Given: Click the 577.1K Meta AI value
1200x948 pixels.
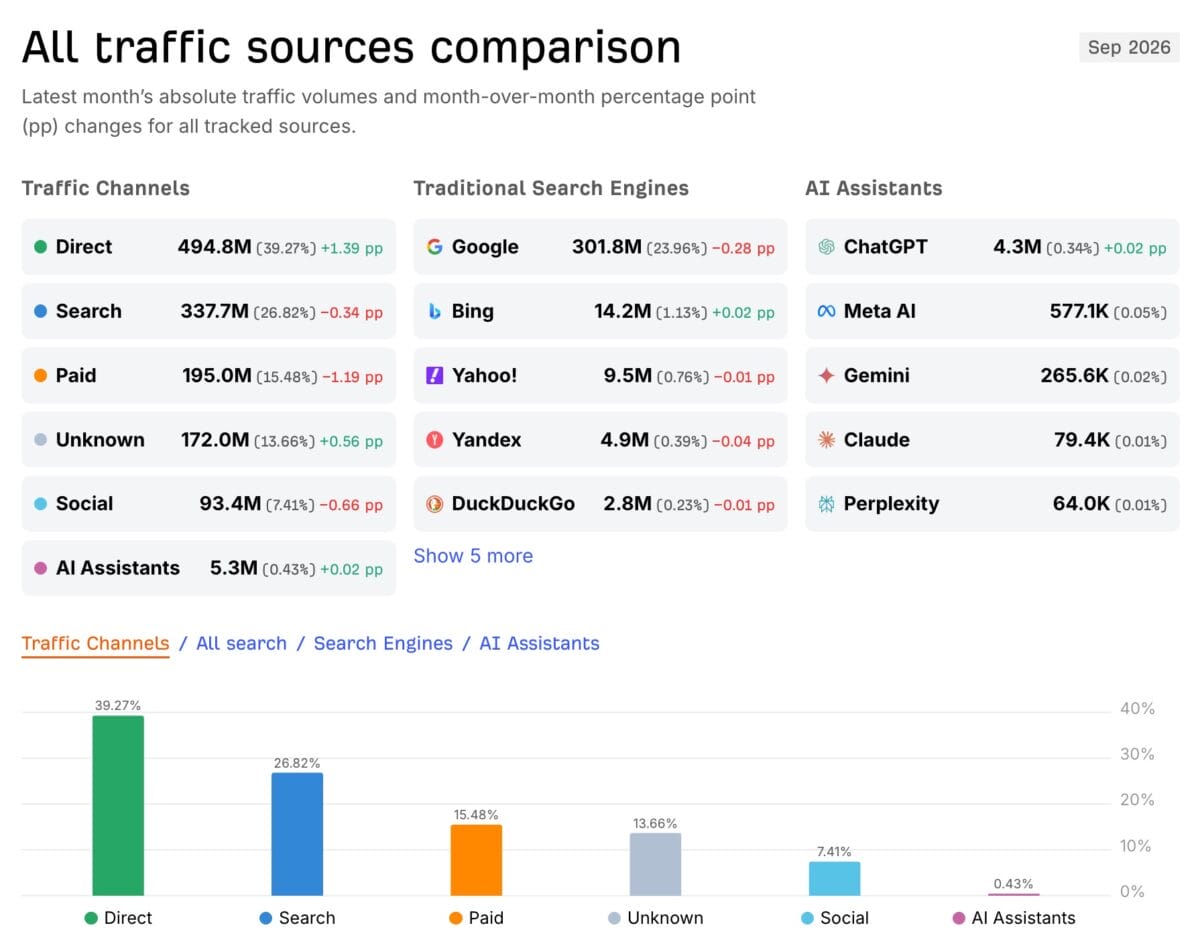Looking at the screenshot, I should (x=1079, y=311).
